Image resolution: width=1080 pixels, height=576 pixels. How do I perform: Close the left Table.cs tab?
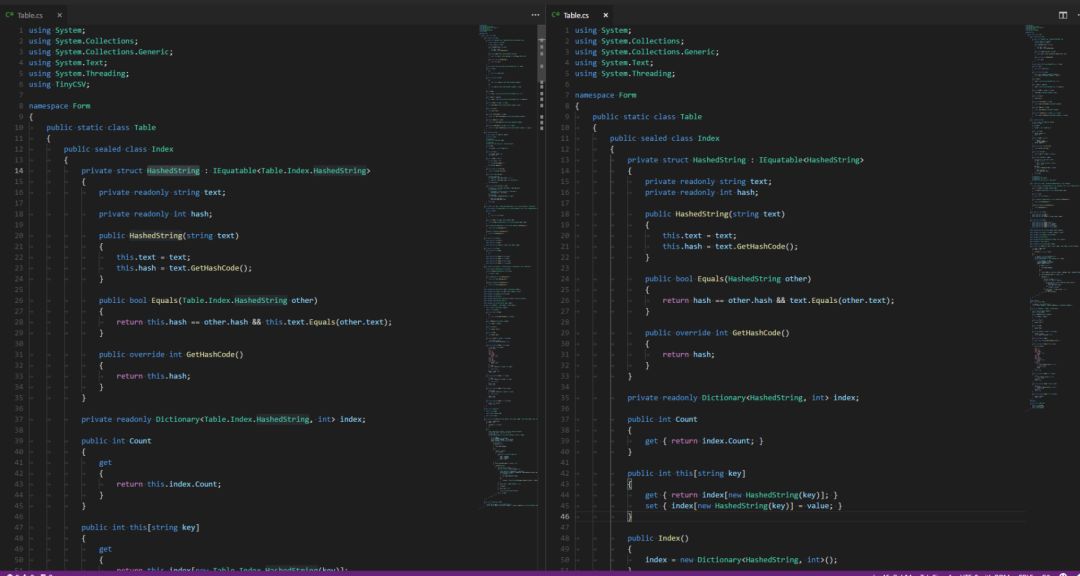pos(59,15)
